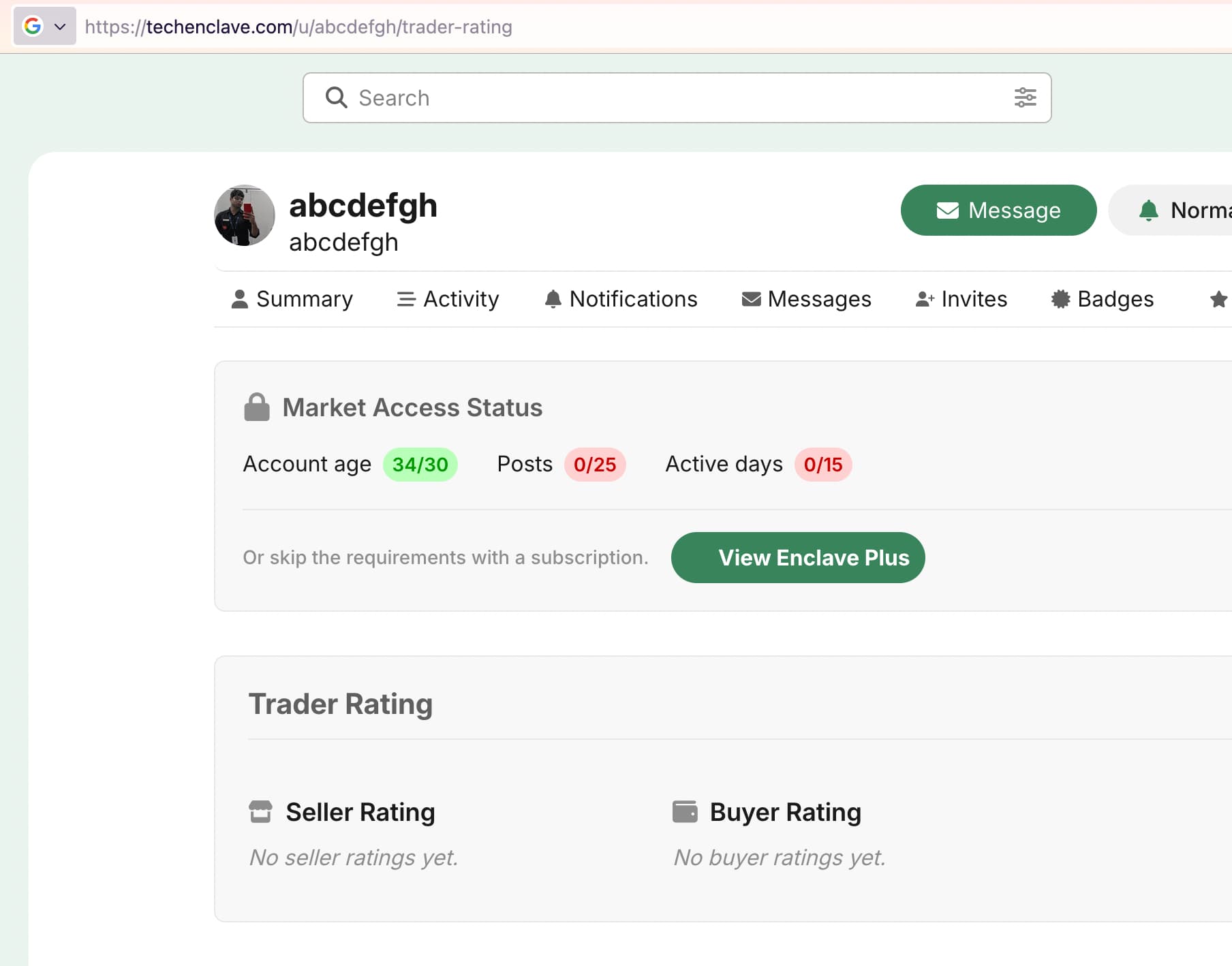Open the Badges tab
This screenshot has width=1232, height=966.
(1102, 299)
